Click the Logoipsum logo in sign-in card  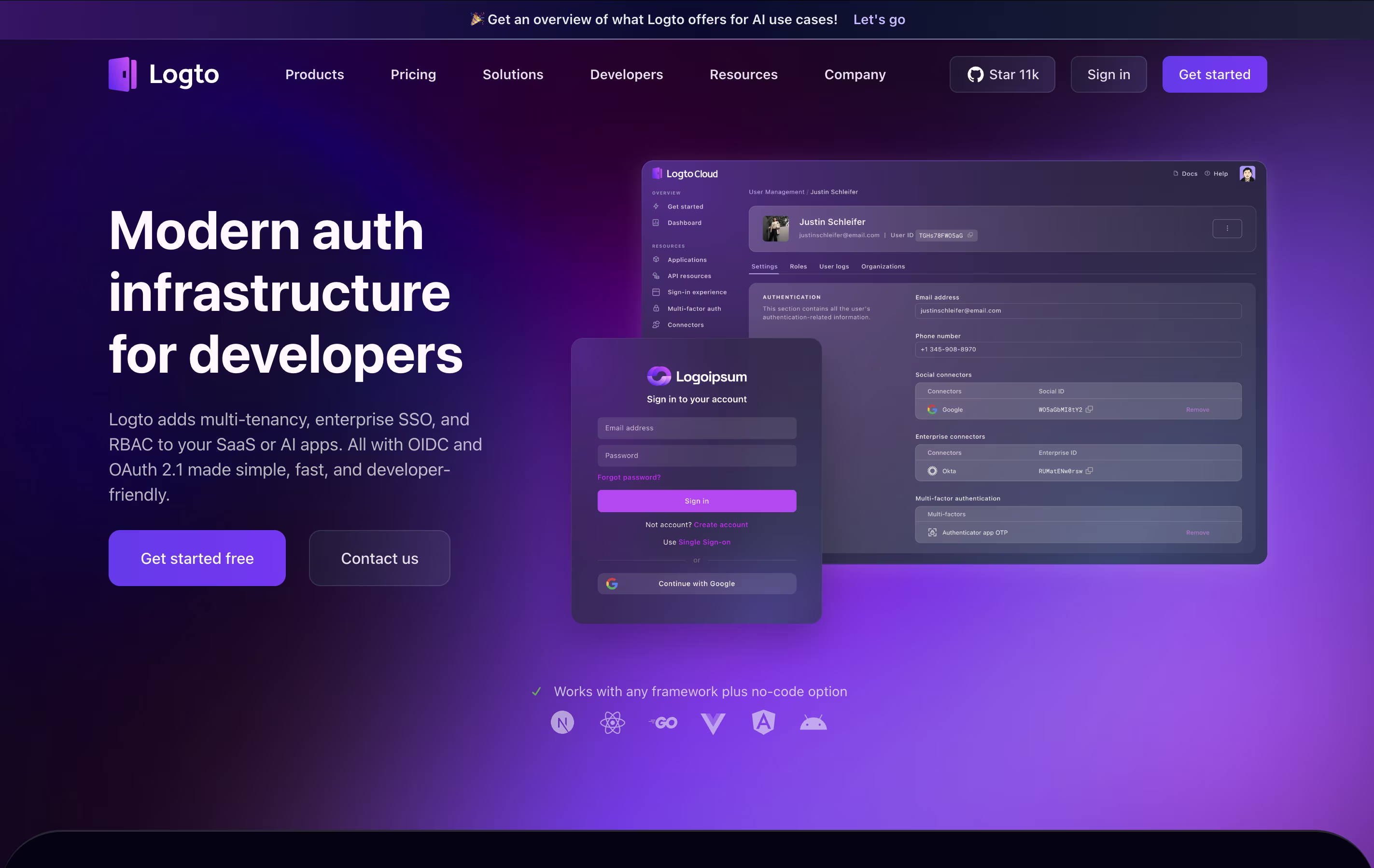point(697,376)
